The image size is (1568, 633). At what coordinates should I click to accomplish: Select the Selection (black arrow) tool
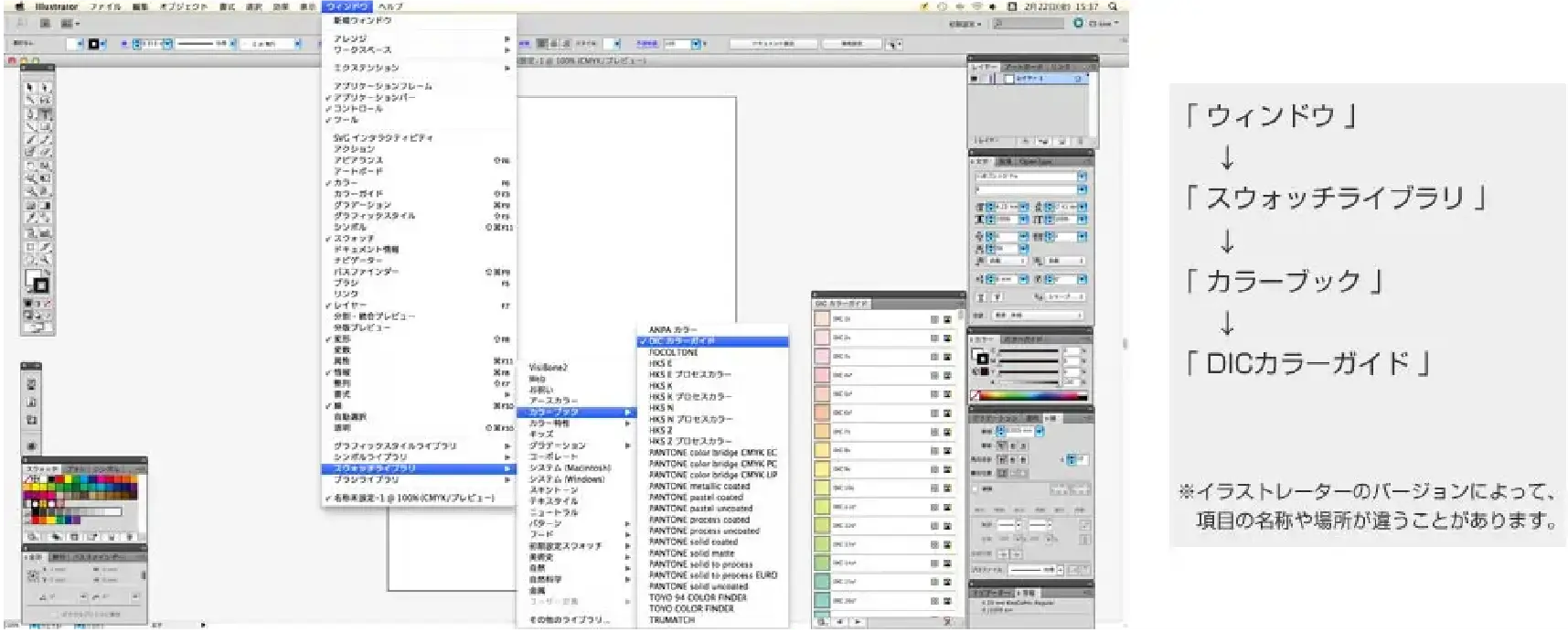31,88
